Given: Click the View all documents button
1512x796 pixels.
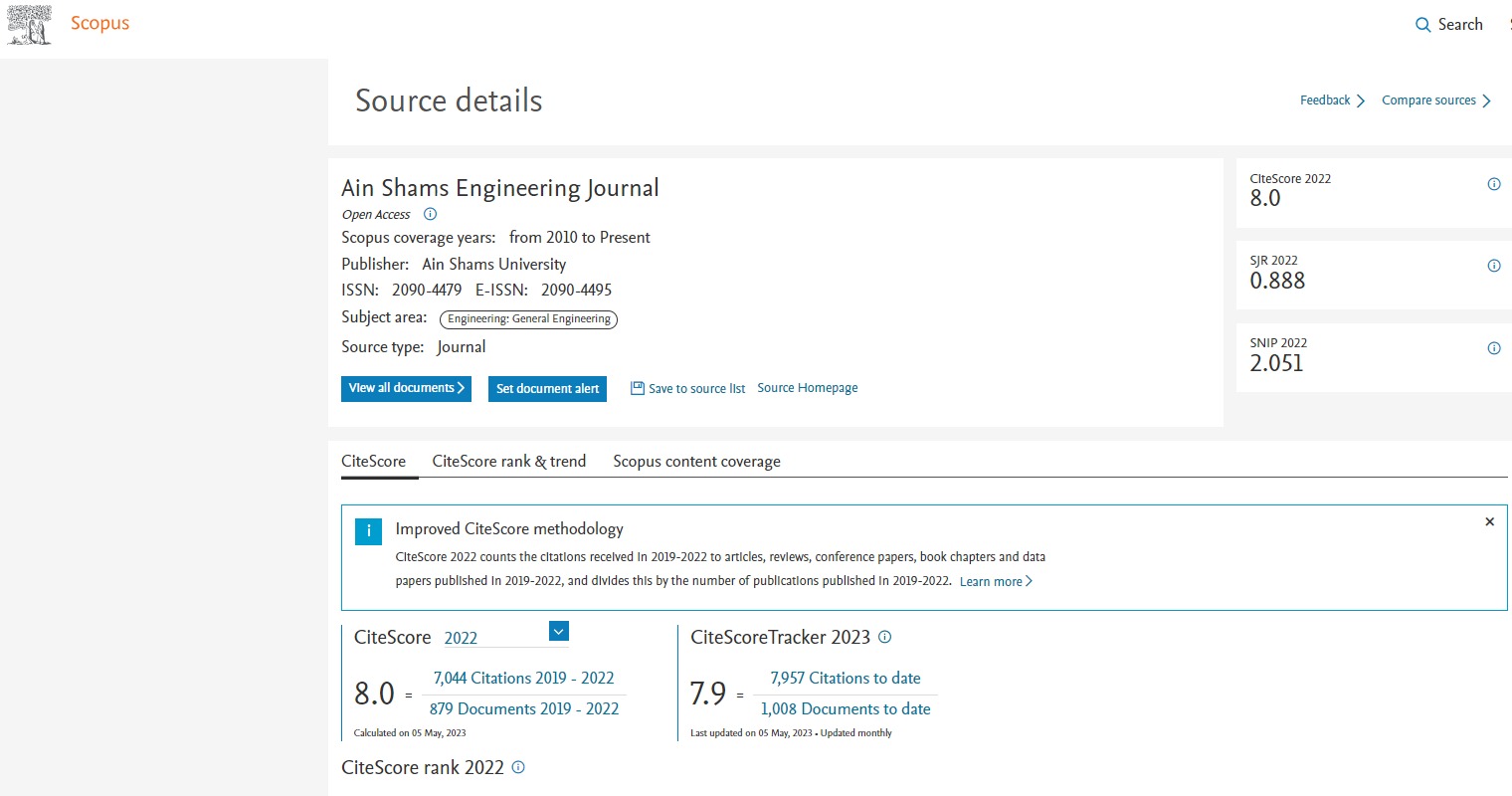Looking at the screenshot, I should click(x=406, y=388).
